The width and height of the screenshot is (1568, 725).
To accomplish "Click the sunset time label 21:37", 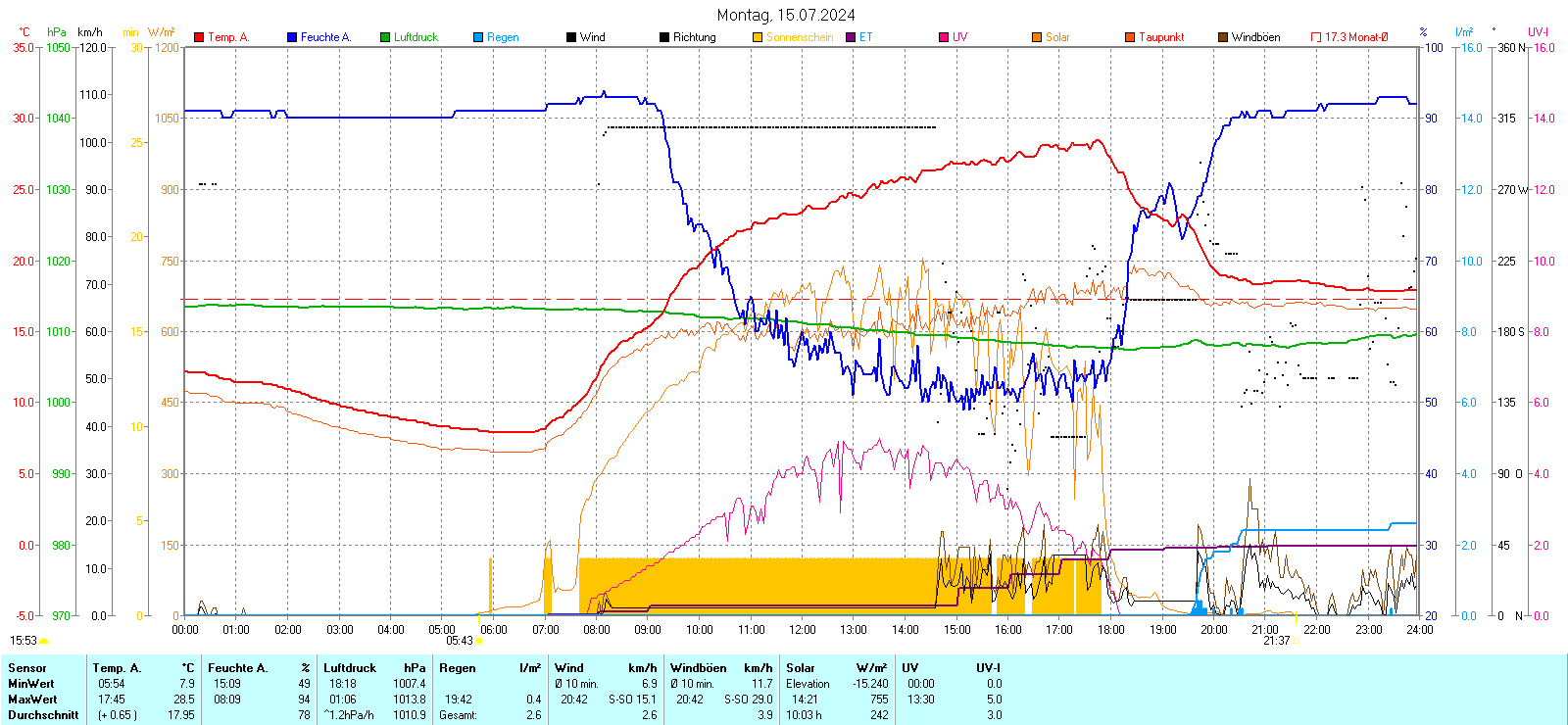I will point(1276,641).
